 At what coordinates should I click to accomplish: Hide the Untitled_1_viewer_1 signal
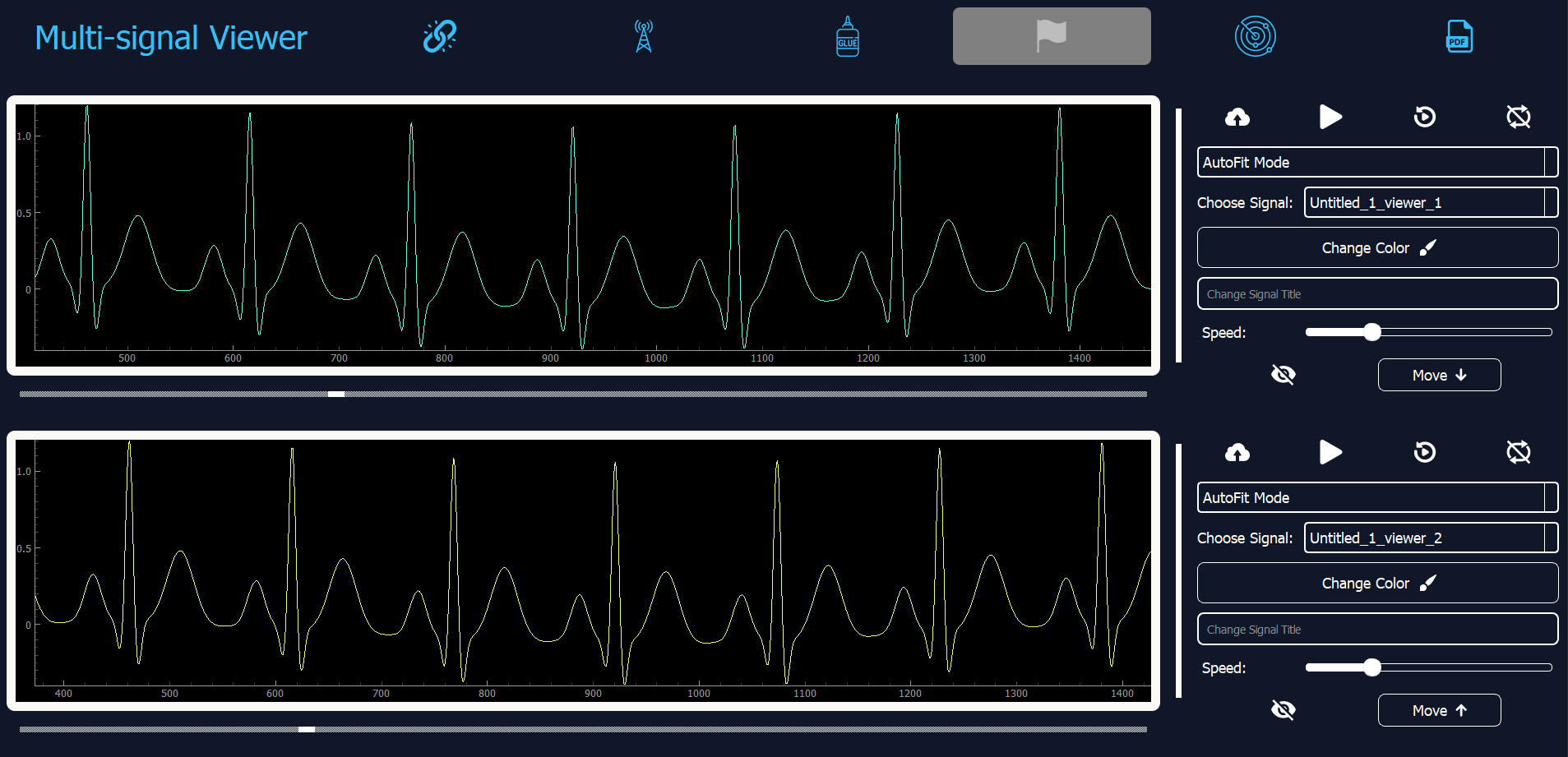click(x=1283, y=375)
